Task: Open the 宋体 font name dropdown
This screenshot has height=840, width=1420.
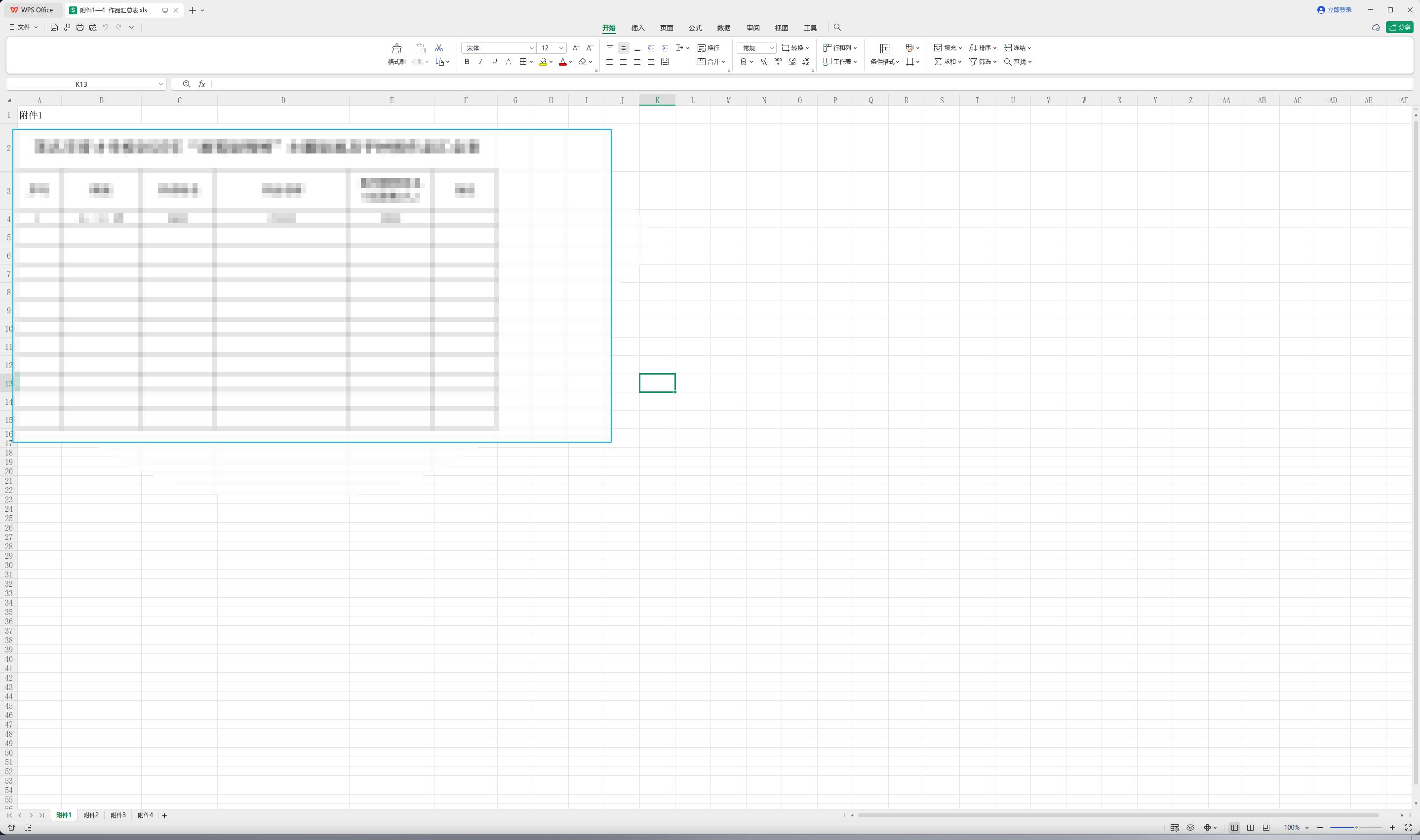Action: pos(498,48)
